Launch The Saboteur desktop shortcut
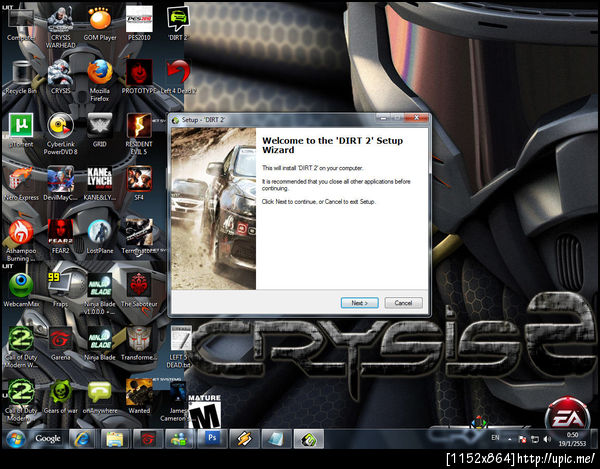 point(139,291)
